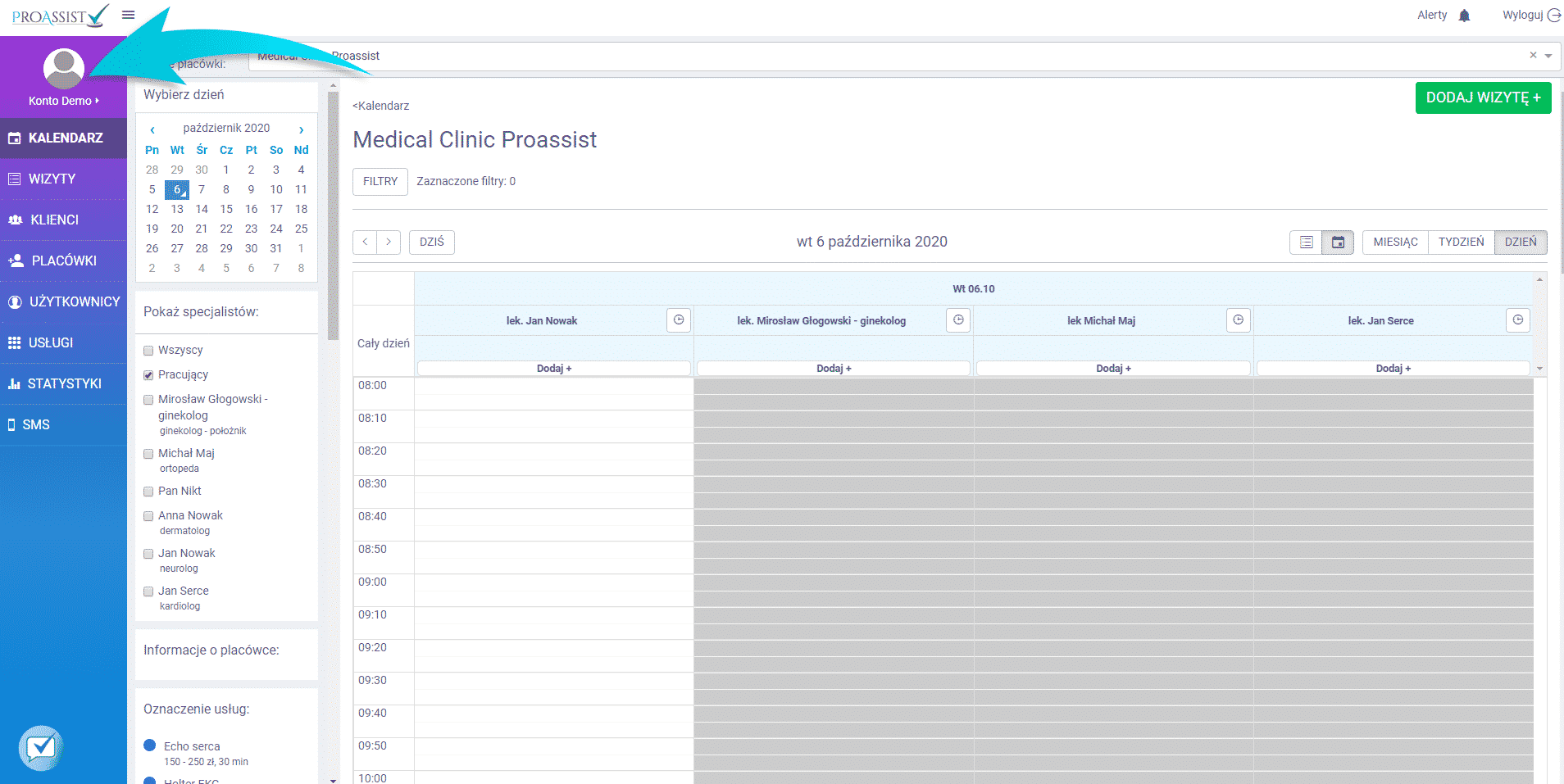Open KALENDARZ in sidebar
1564x784 pixels.
[64, 138]
